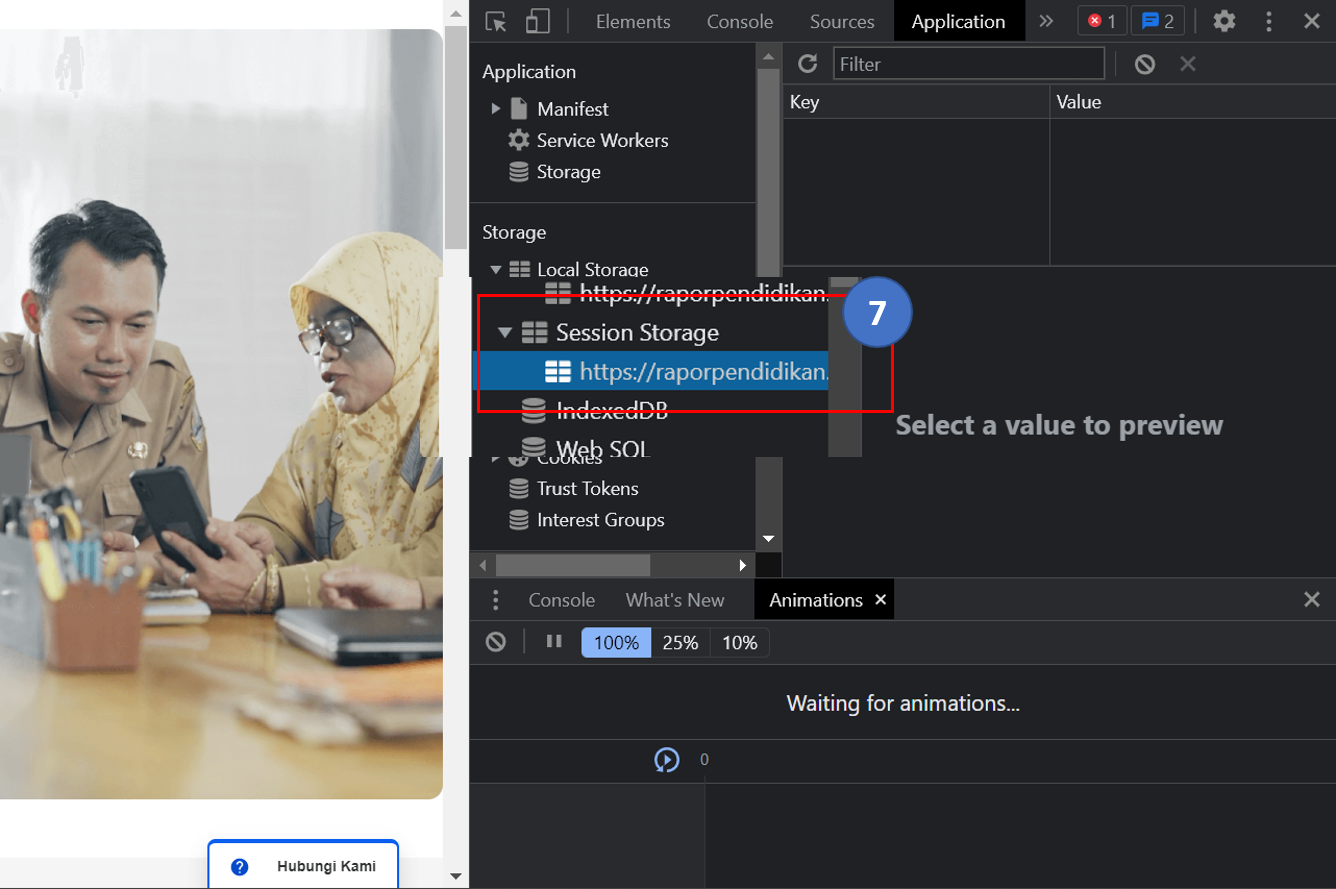Open Service Workers item
The width and height of the screenshot is (1336, 889).
tap(602, 140)
